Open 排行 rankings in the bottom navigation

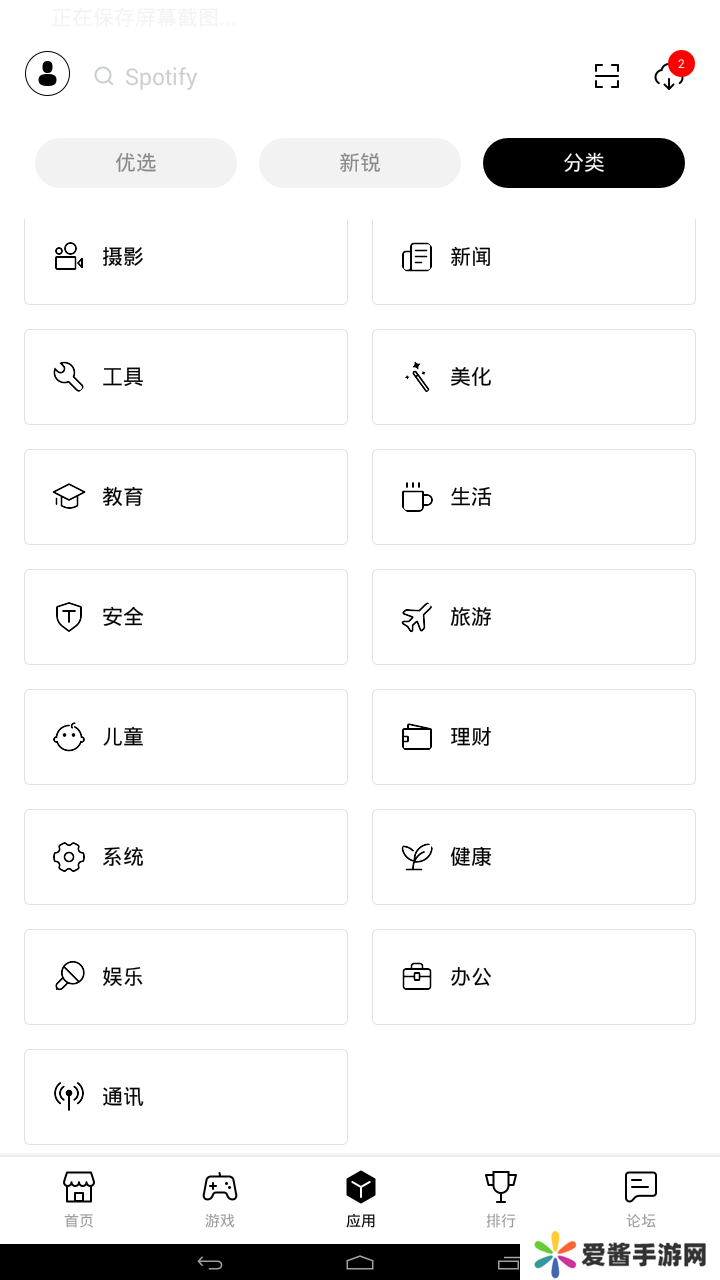(x=501, y=1199)
